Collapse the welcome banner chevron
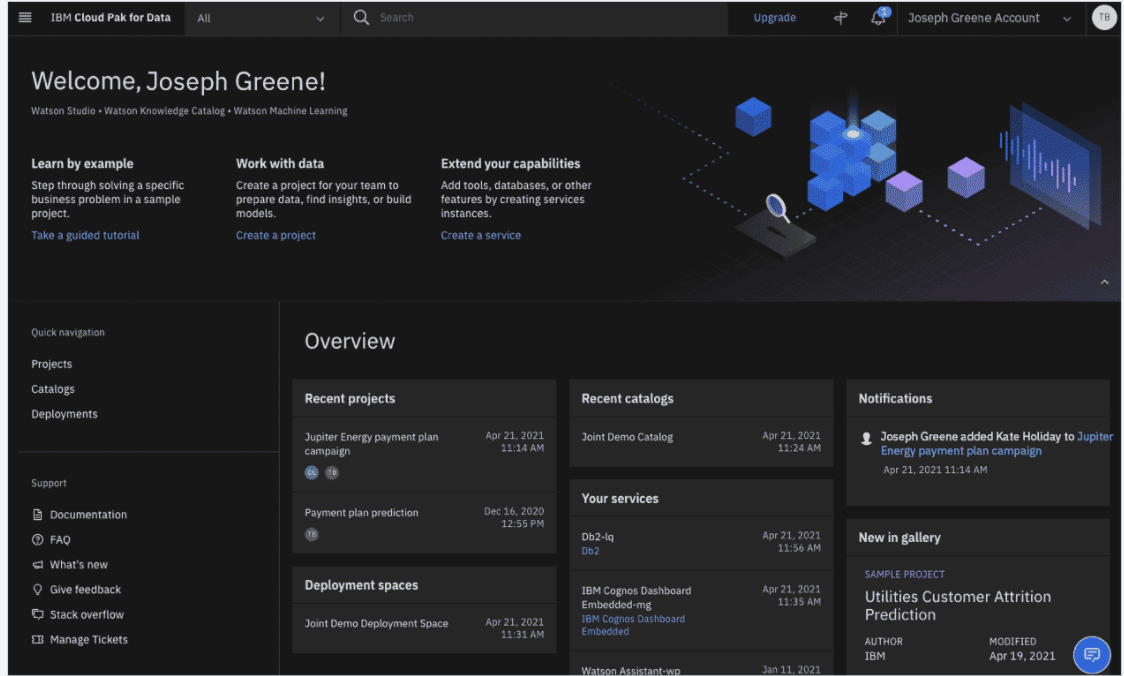The width and height of the screenshot is (1124, 676). [x=1105, y=282]
